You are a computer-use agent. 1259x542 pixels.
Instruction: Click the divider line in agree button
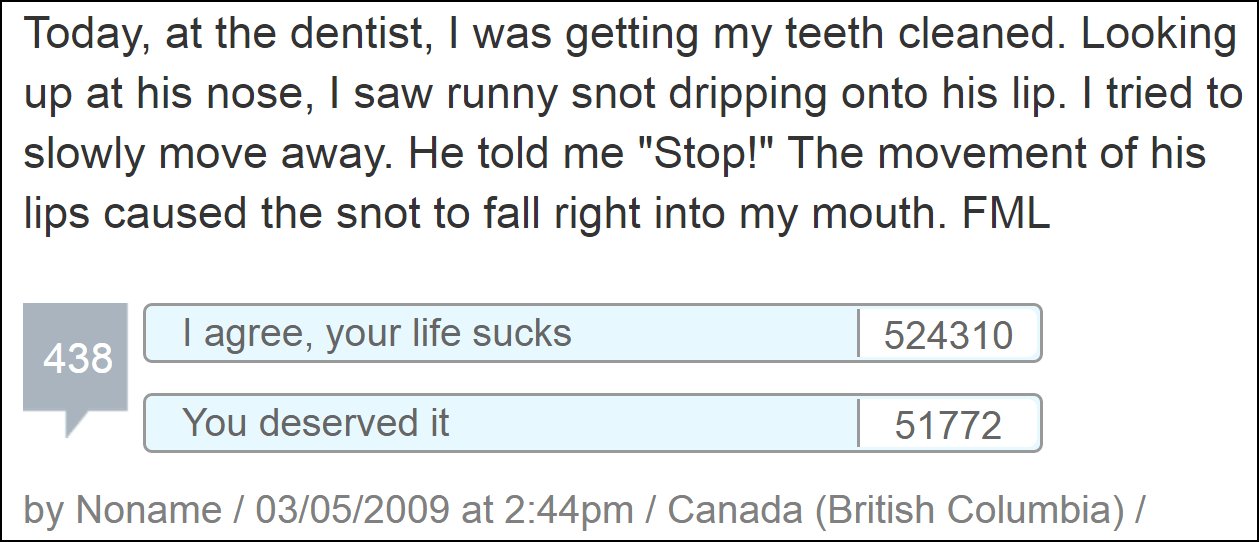tap(859, 333)
